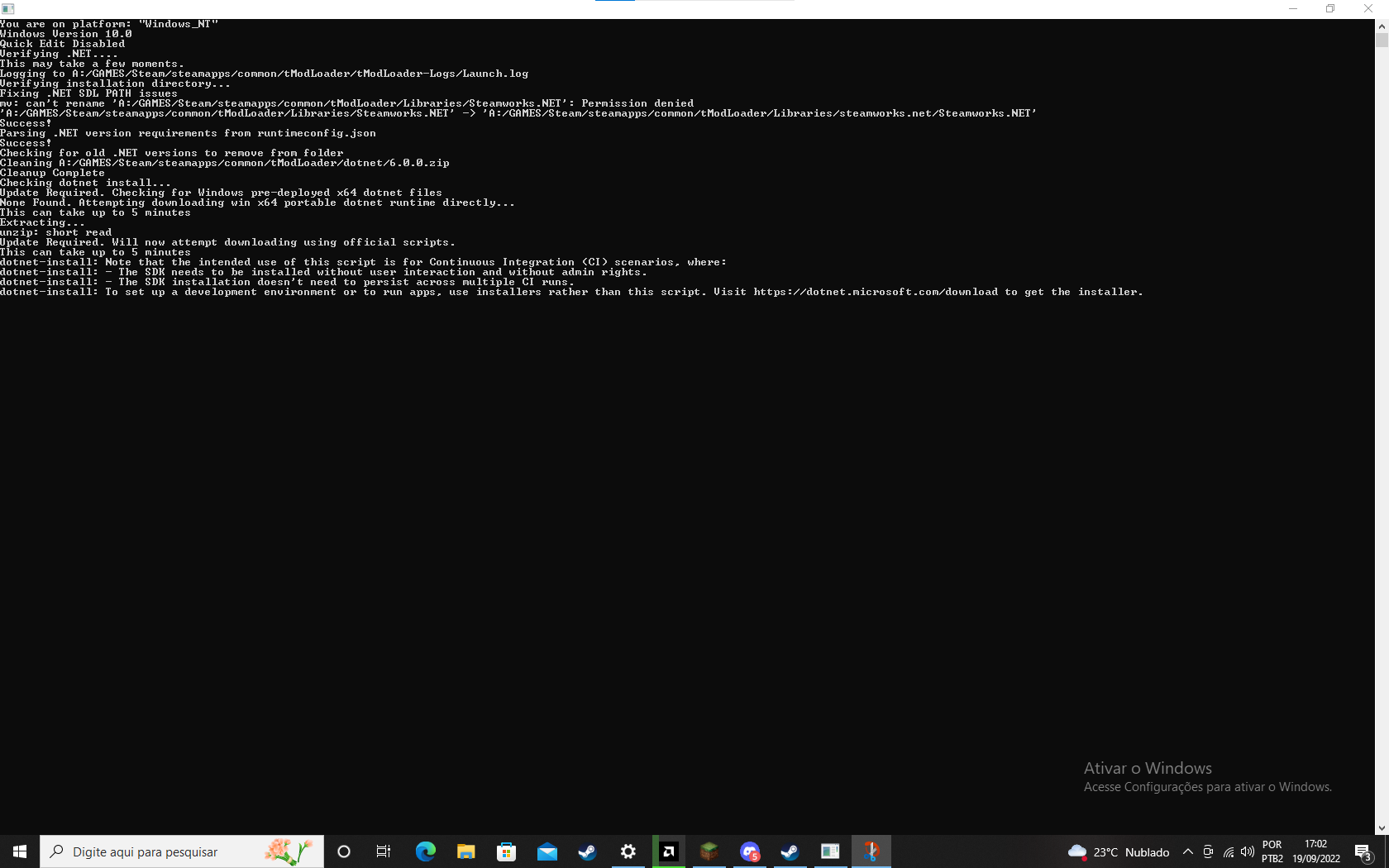Click scrollbar up arrow in console
This screenshot has height=868, width=1389.
click(1382, 26)
